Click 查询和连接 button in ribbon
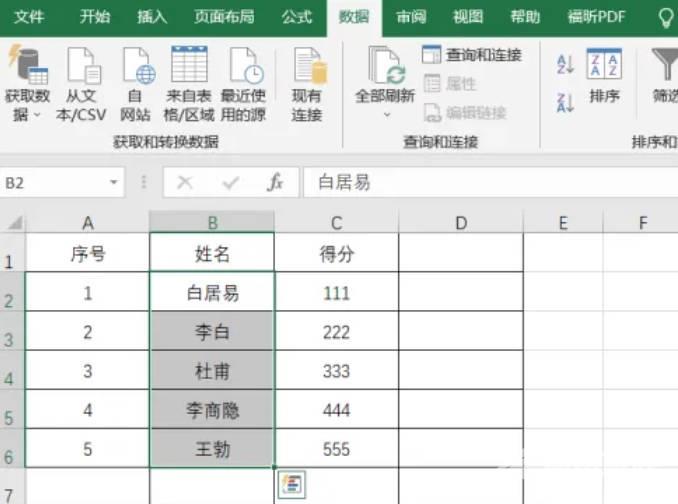Viewport: 678px width, 504px height. point(472,55)
